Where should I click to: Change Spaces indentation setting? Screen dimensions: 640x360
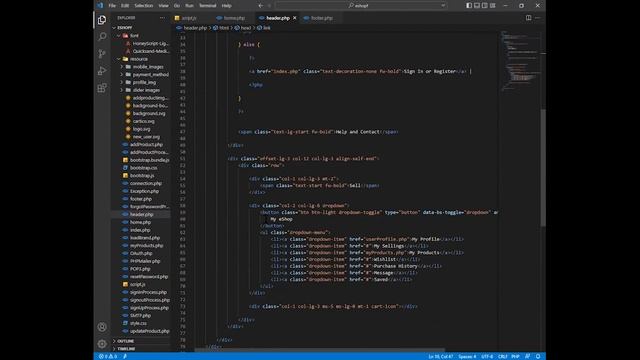[467, 356]
